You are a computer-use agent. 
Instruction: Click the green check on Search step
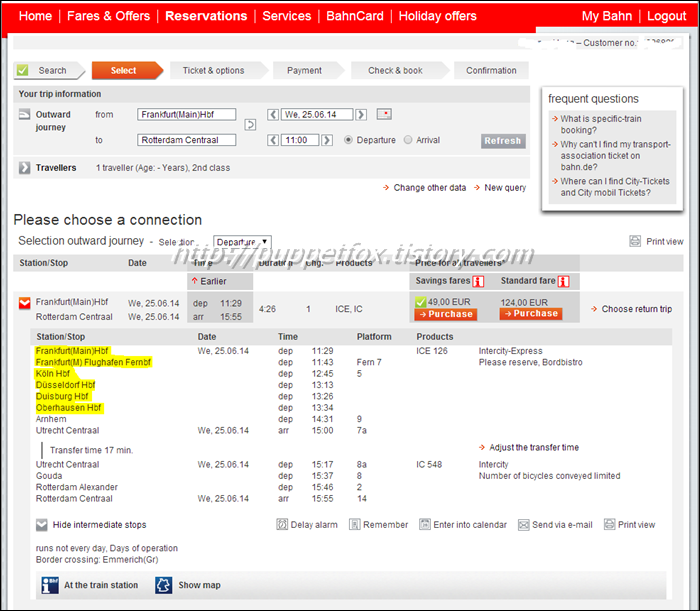[x=22, y=70]
